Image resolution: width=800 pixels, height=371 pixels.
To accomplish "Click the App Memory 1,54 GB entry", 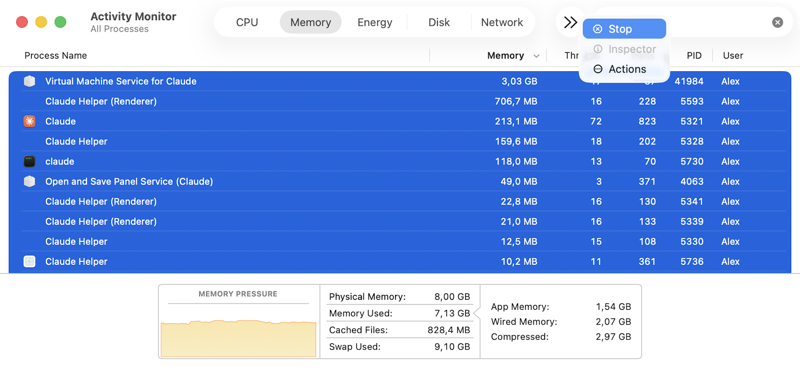I will click(x=561, y=307).
